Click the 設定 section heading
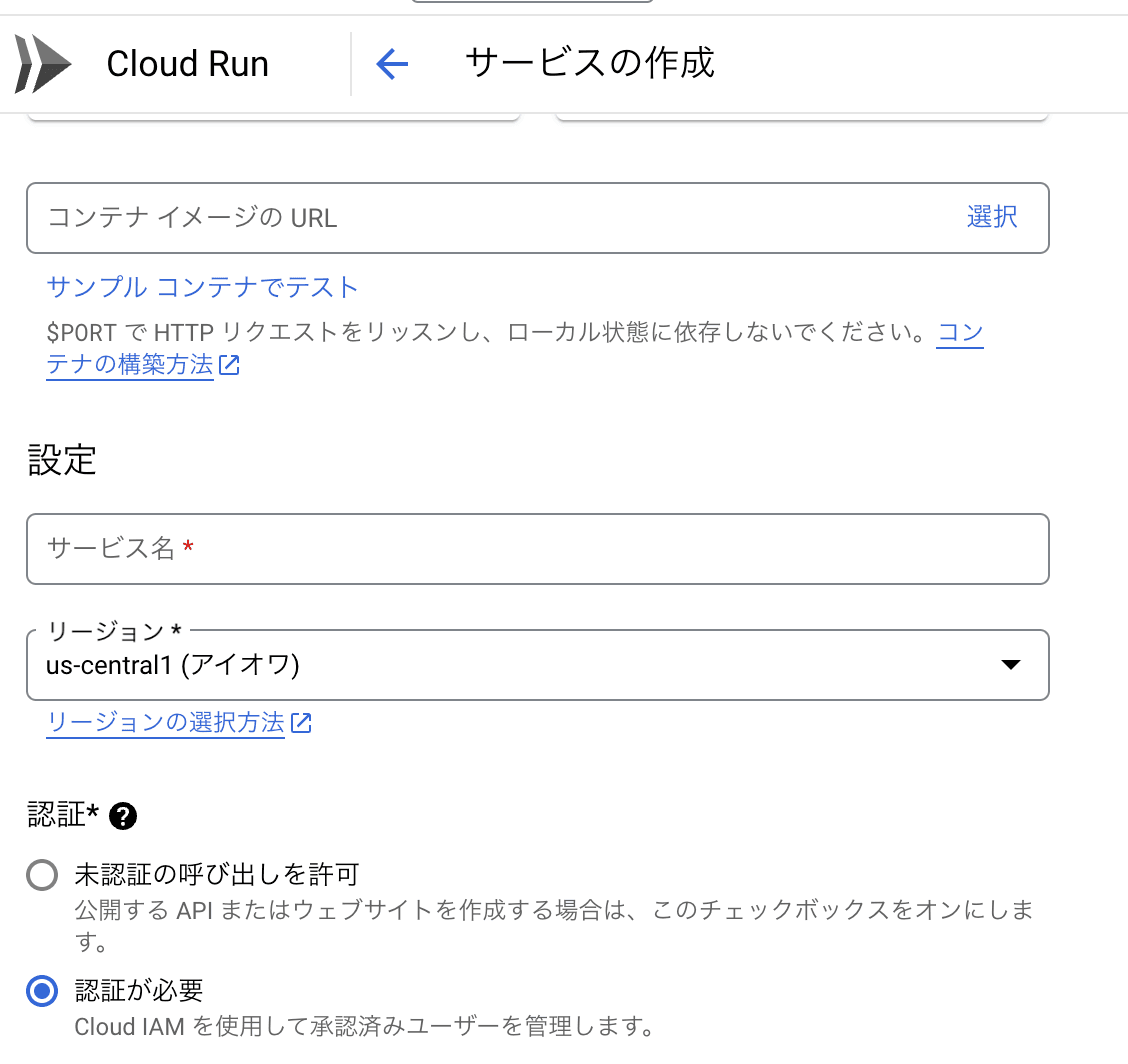The image size is (1128, 1064). tap(62, 460)
